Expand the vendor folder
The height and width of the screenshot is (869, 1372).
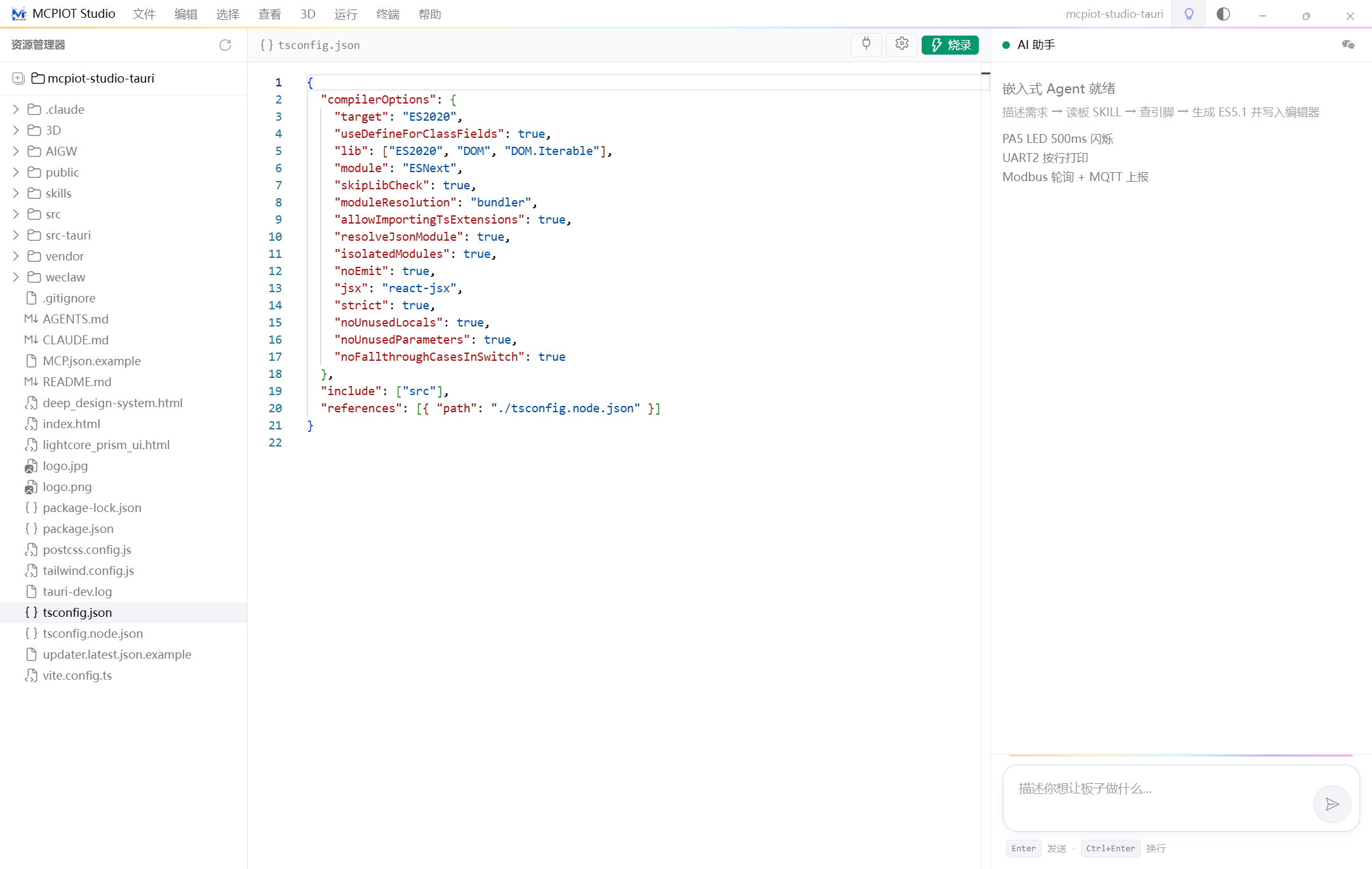click(x=16, y=256)
